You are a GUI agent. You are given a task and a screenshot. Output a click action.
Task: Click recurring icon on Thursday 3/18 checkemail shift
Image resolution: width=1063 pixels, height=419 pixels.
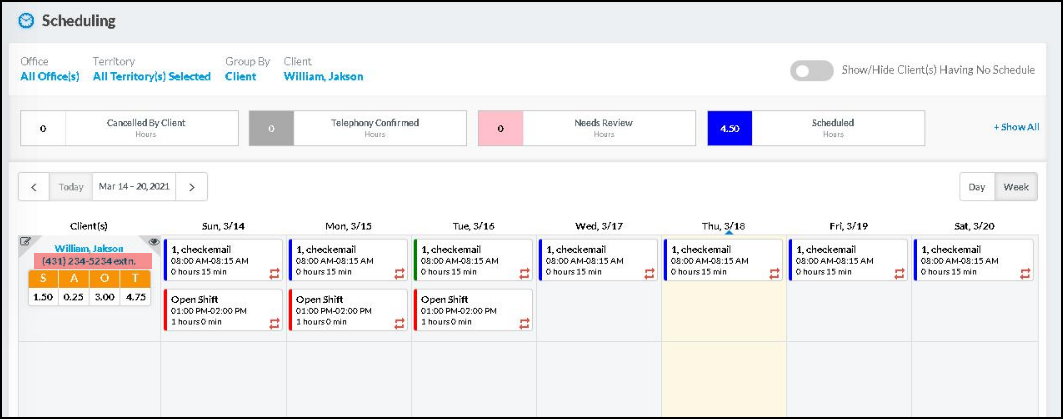pyautogui.click(x=775, y=272)
